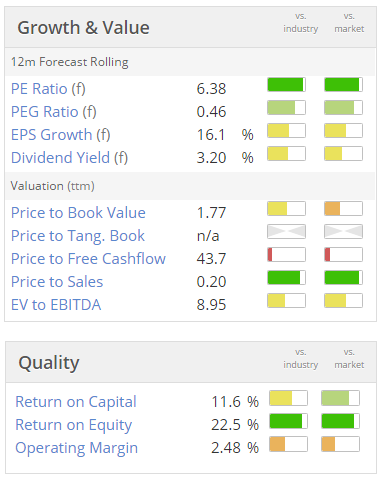Select the EV to EBITDA link
384x479 pixels.
pyautogui.click(x=56, y=305)
